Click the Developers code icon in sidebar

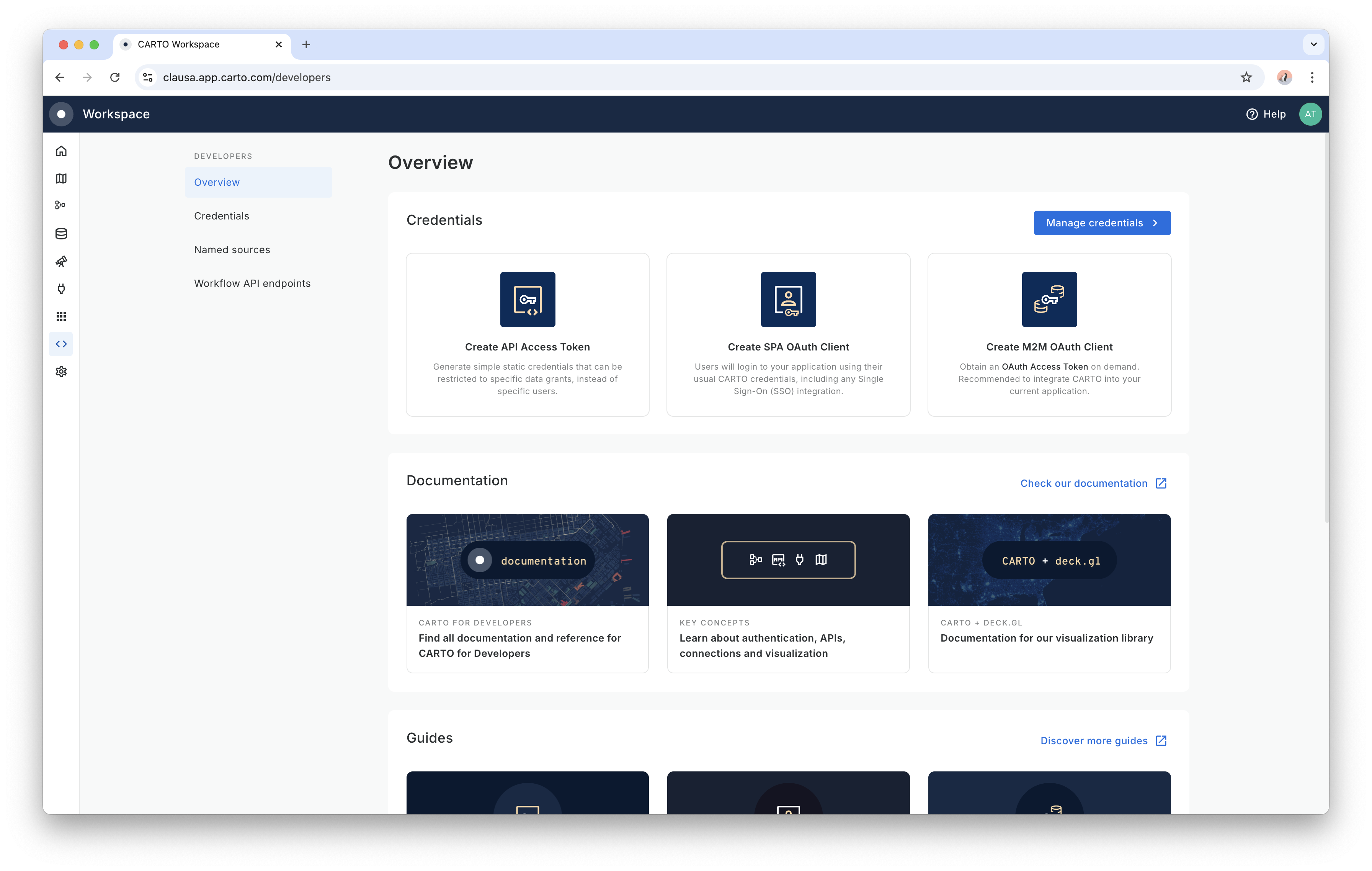(x=61, y=344)
